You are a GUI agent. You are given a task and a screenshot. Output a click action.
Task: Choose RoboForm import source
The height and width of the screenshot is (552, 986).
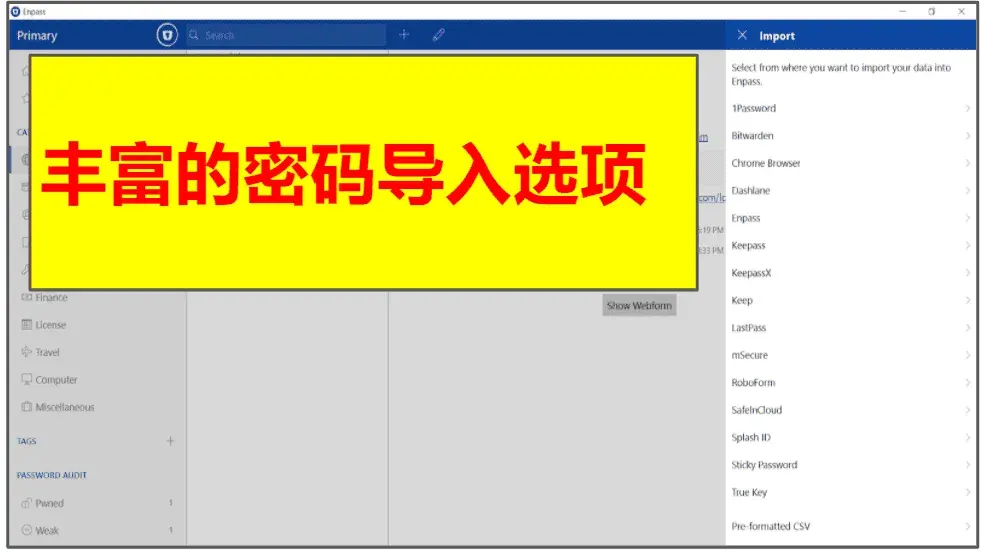[x=851, y=383]
